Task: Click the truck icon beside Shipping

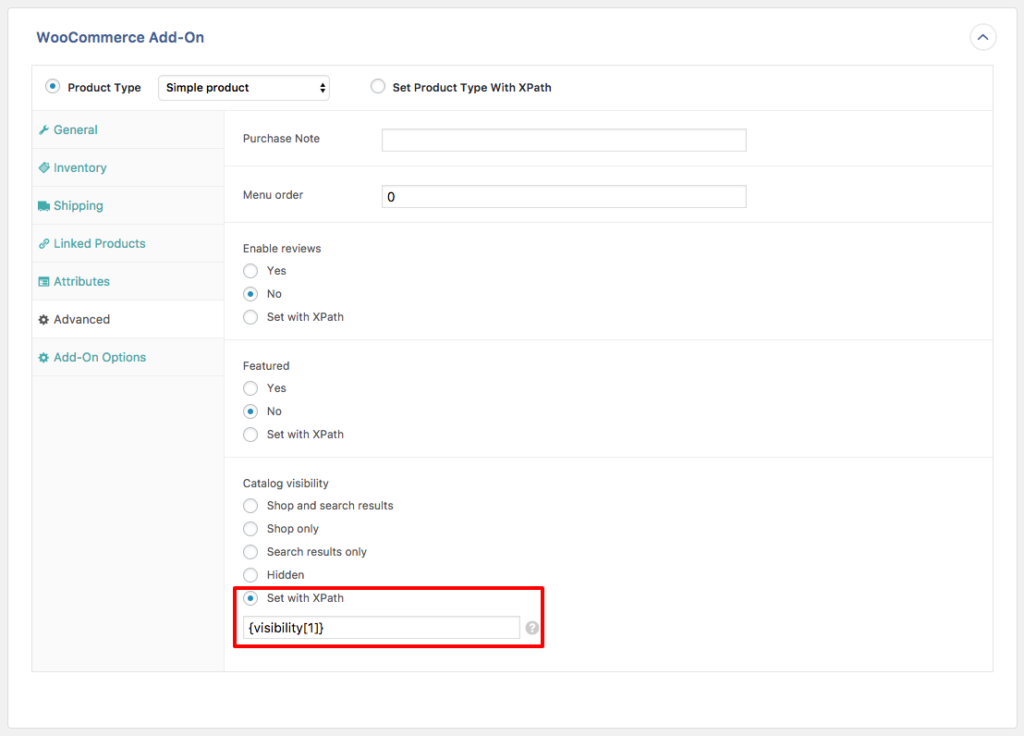Action: 42,206
